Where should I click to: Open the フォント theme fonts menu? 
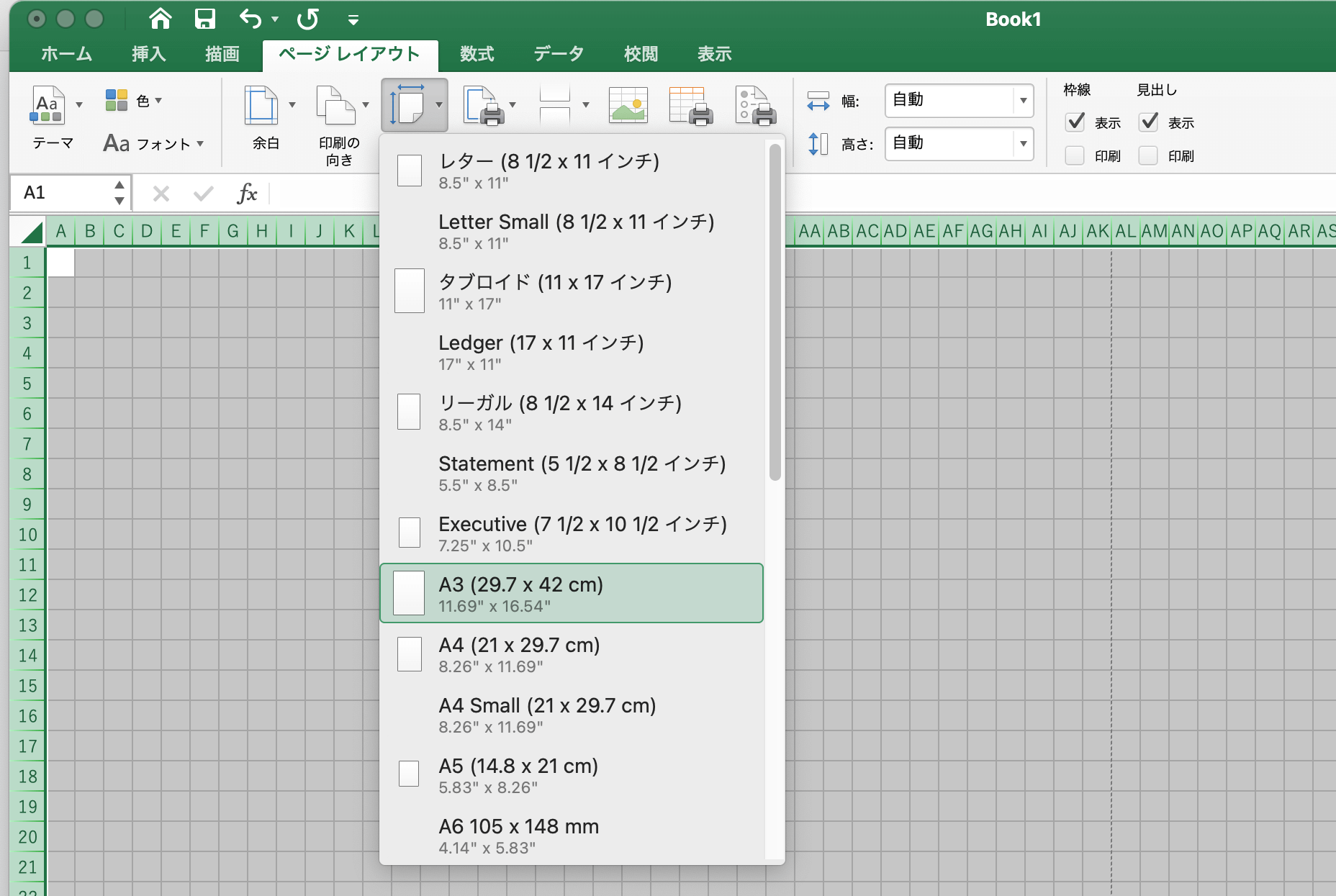tap(153, 143)
